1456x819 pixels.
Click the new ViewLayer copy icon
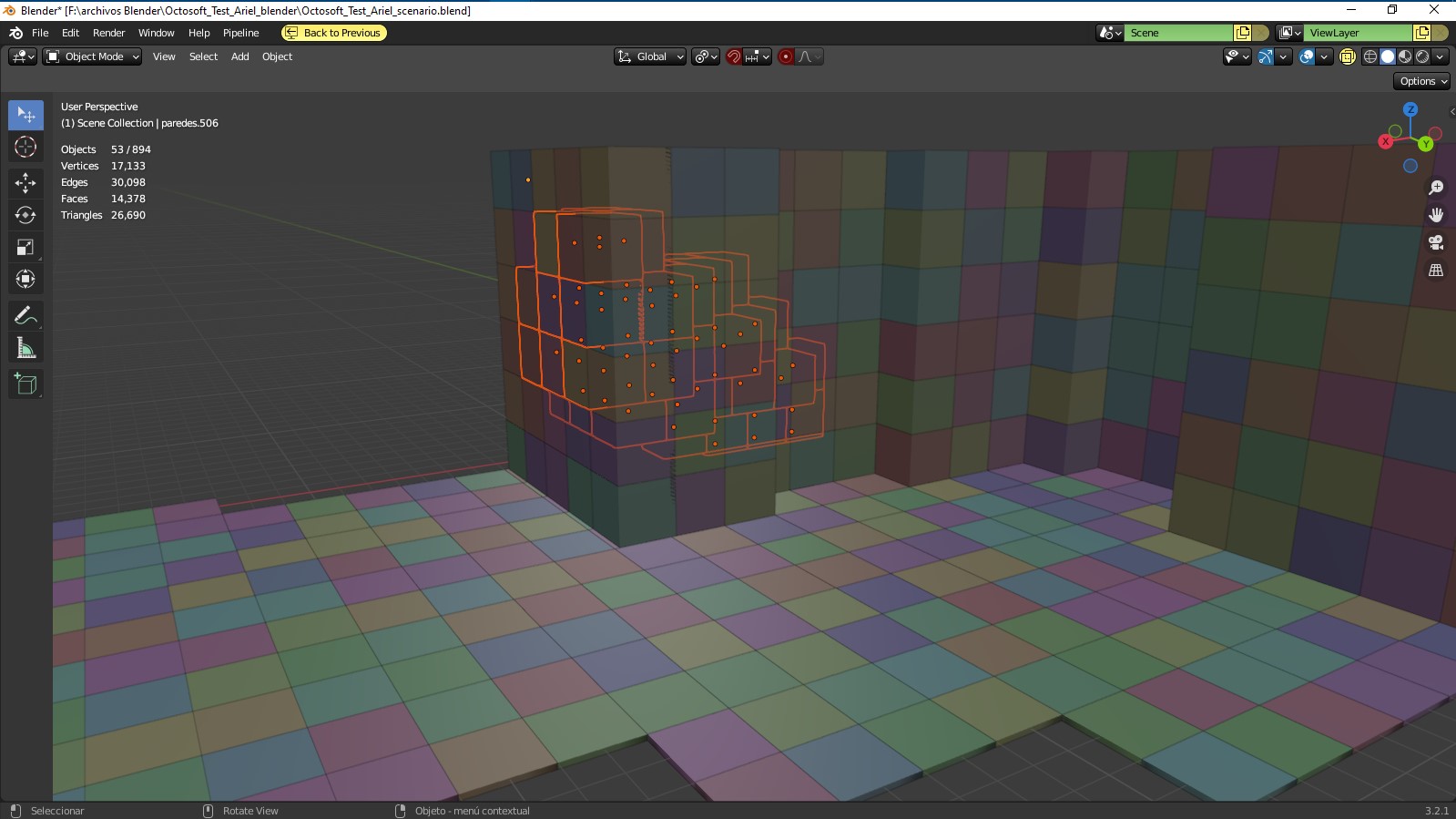tap(1421, 33)
